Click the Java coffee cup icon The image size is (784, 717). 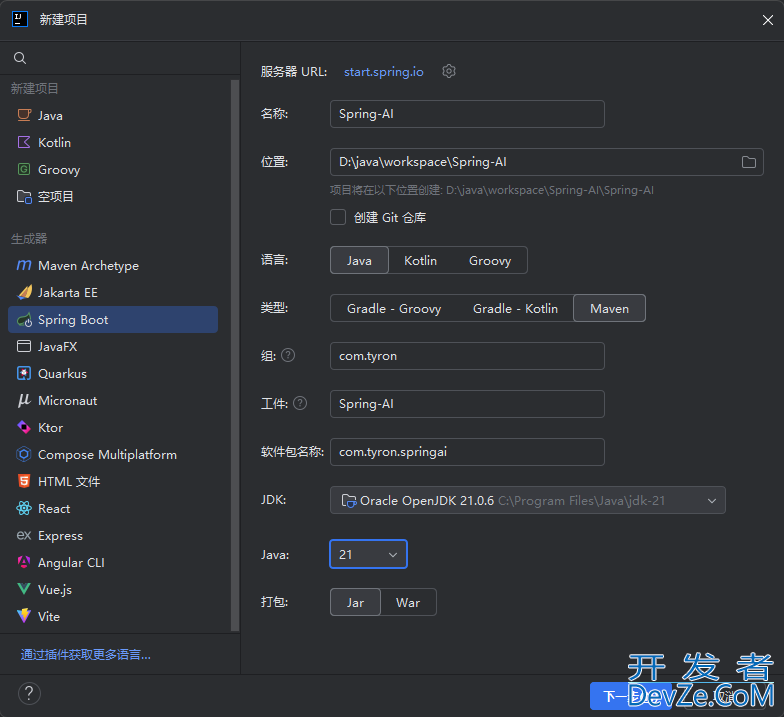[24, 115]
